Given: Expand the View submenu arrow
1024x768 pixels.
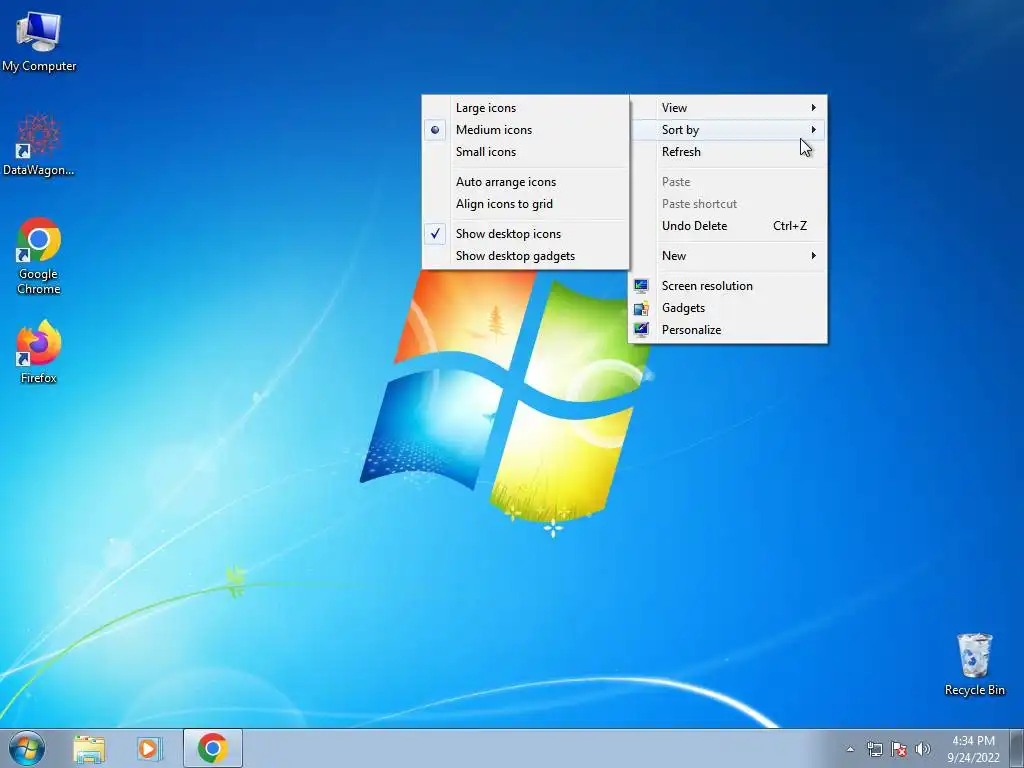Looking at the screenshot, I should [x=813, y=108].
